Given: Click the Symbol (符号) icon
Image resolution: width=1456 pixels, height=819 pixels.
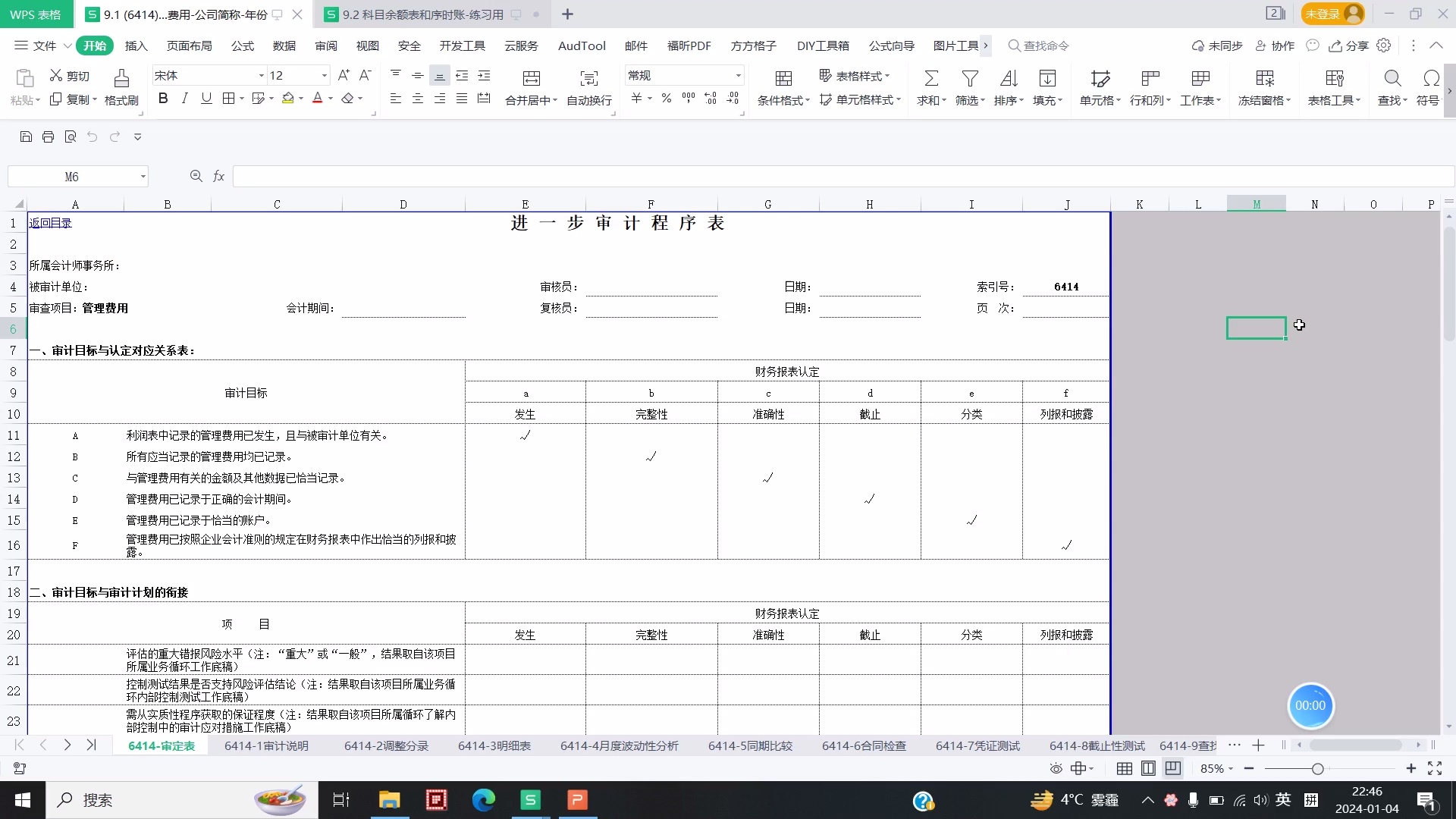Looking at the screenshot, I should click(1431, 78).
